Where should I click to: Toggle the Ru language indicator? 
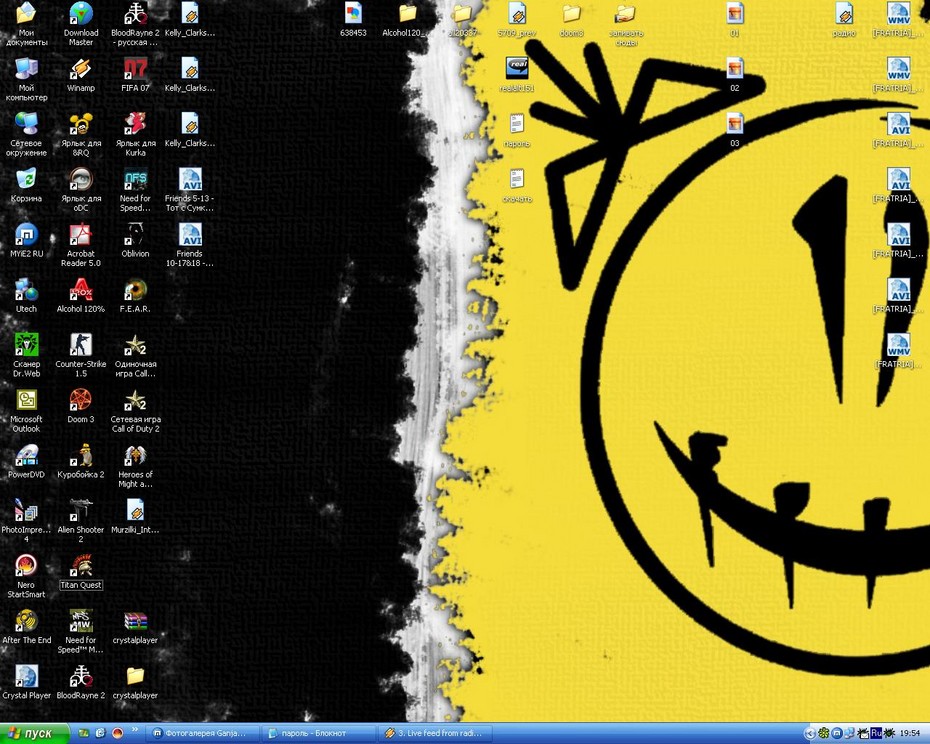(876, 733)
